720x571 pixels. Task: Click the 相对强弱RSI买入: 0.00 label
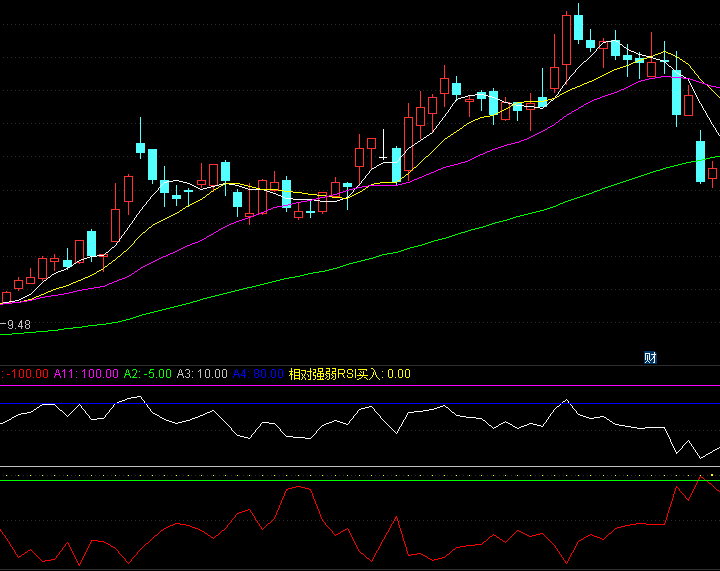pos(349,374)
